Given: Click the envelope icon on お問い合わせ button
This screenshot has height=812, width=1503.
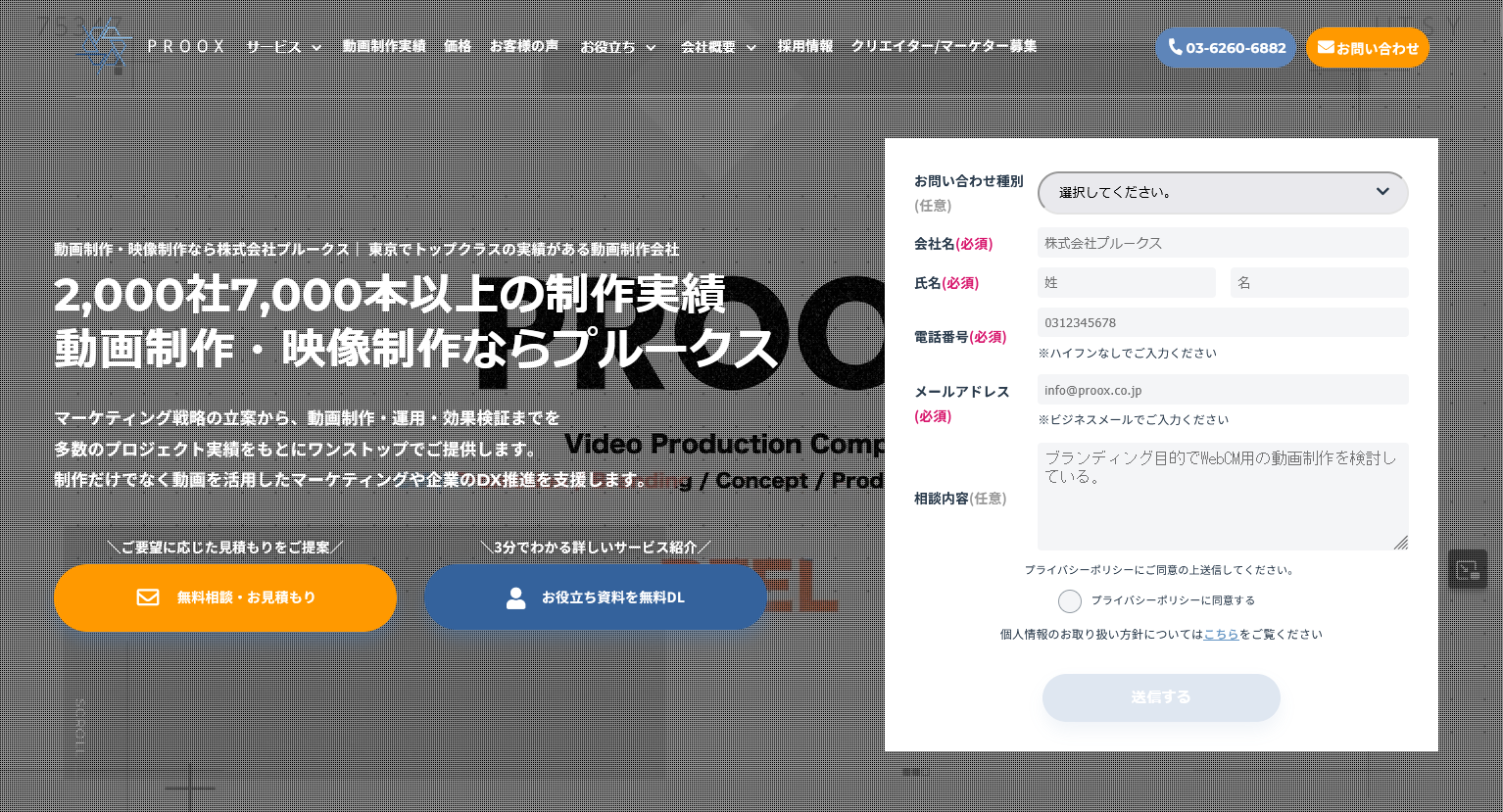Looking at the screenshot, I should (1327, 47).
